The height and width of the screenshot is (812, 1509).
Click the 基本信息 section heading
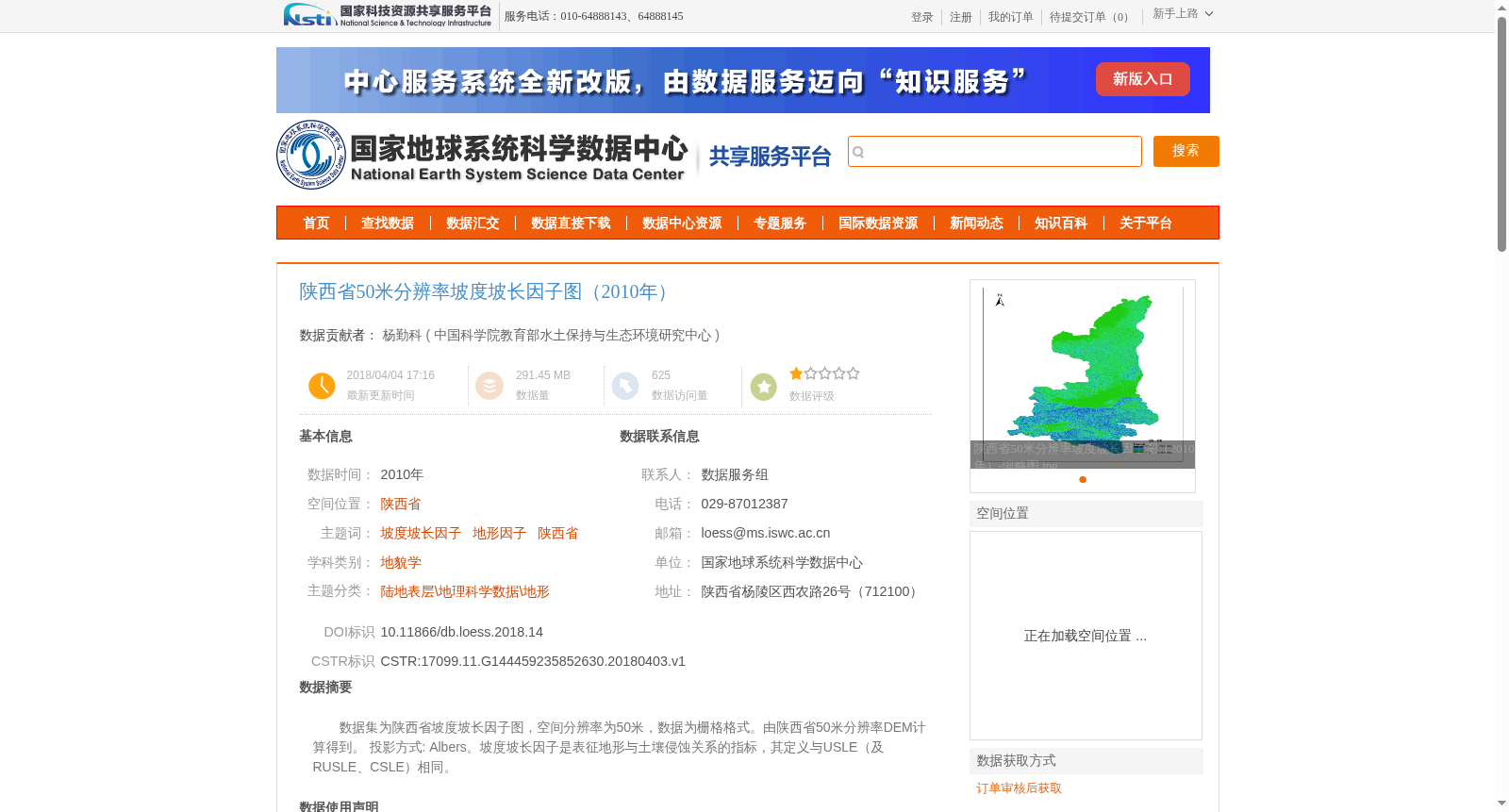[x=325, y=436]
